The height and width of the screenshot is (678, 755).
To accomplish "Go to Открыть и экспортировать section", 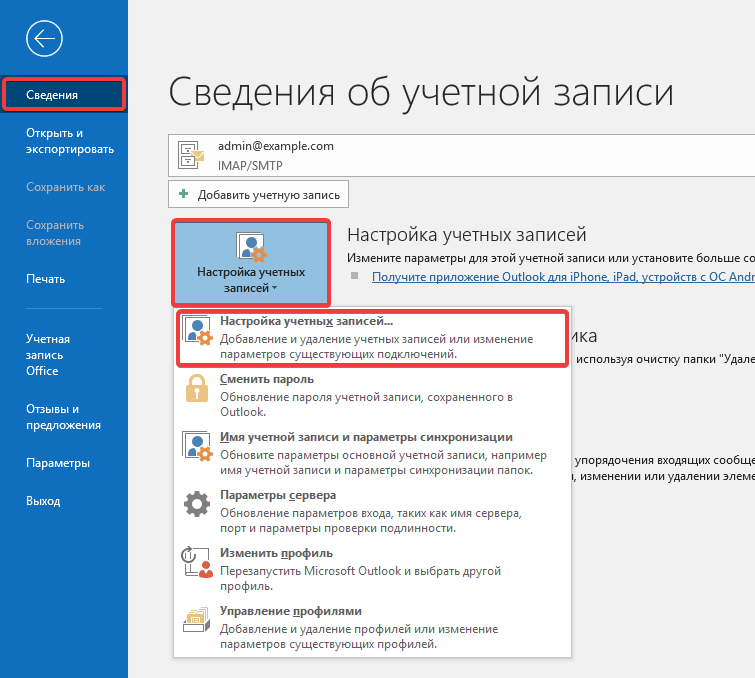I will pos(70,141).
